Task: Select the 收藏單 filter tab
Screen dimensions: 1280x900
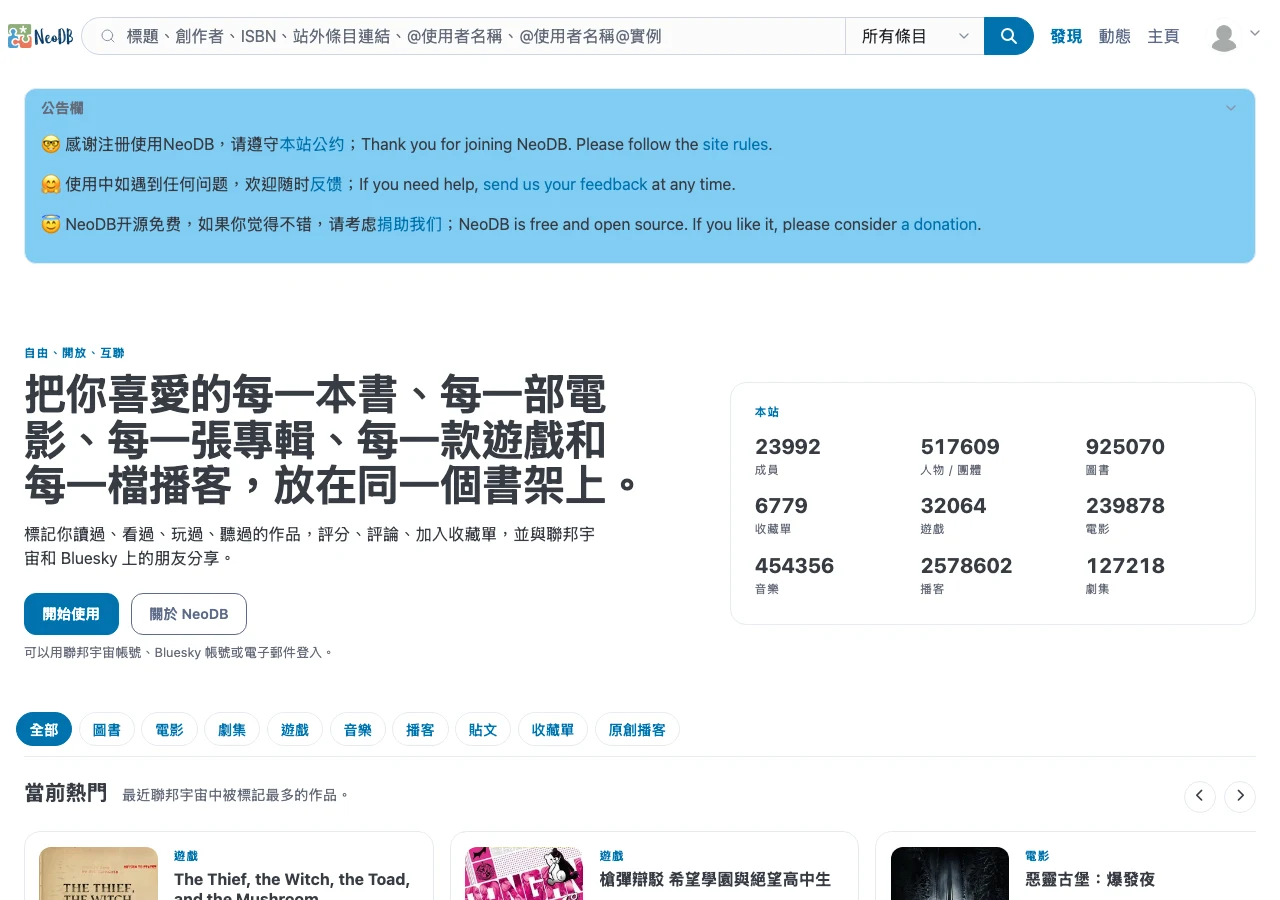Action: [x=553, y=730]
